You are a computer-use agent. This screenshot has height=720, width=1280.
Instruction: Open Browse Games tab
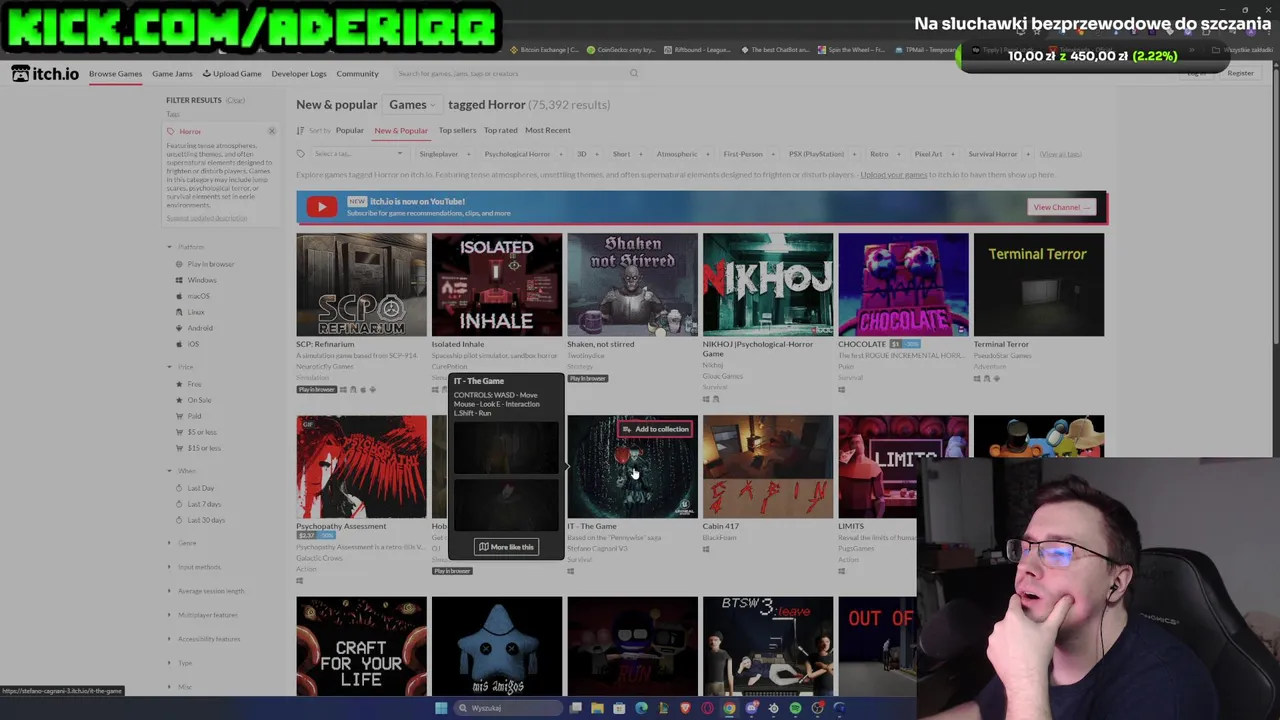115,73
